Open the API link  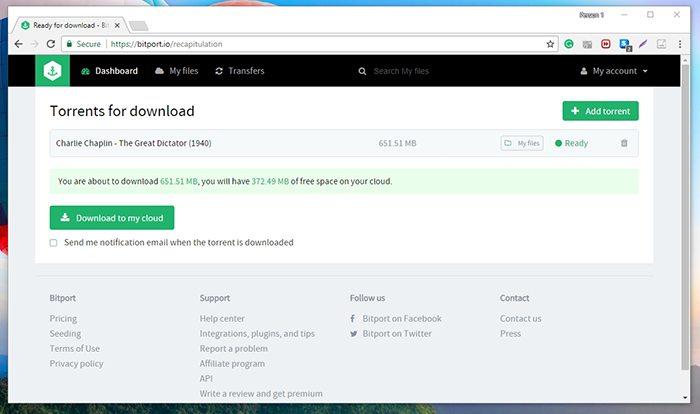click(x=206, y=379)
